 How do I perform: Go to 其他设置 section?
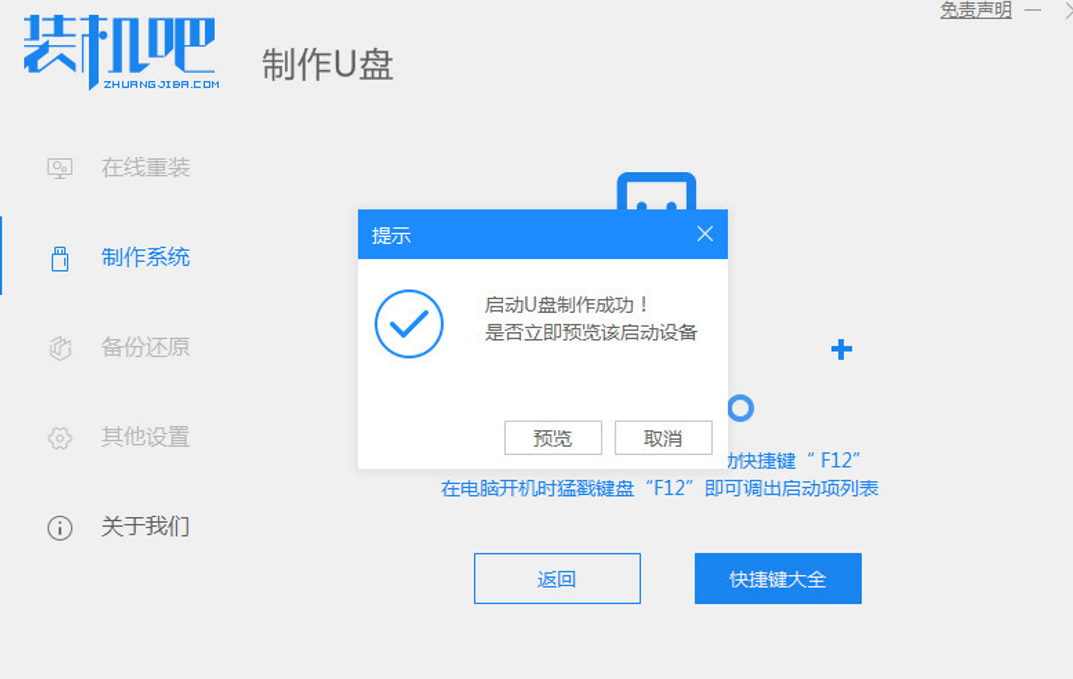click(x=145, y=437)
